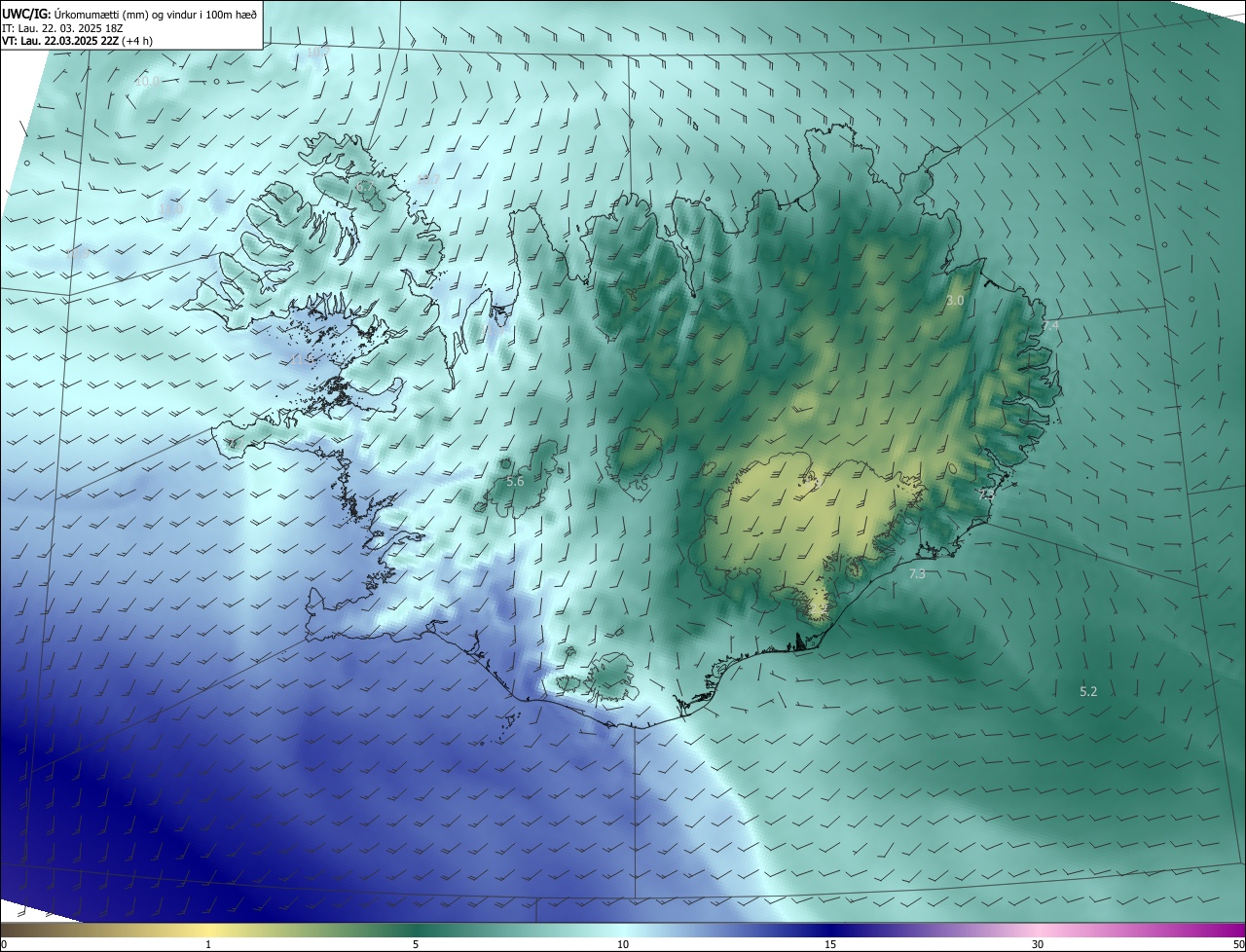This screenshot has width=1246, height=952.
Task: Click the '0' tick label on the color scale
Action: pyautogui.click(x=4, y=944)
